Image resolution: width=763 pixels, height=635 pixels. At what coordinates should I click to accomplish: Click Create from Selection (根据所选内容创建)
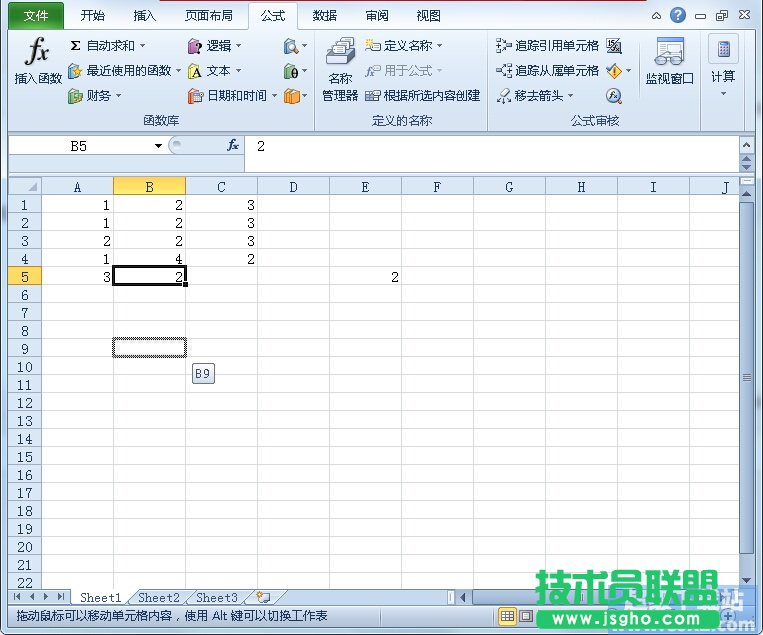click(423, 96)
